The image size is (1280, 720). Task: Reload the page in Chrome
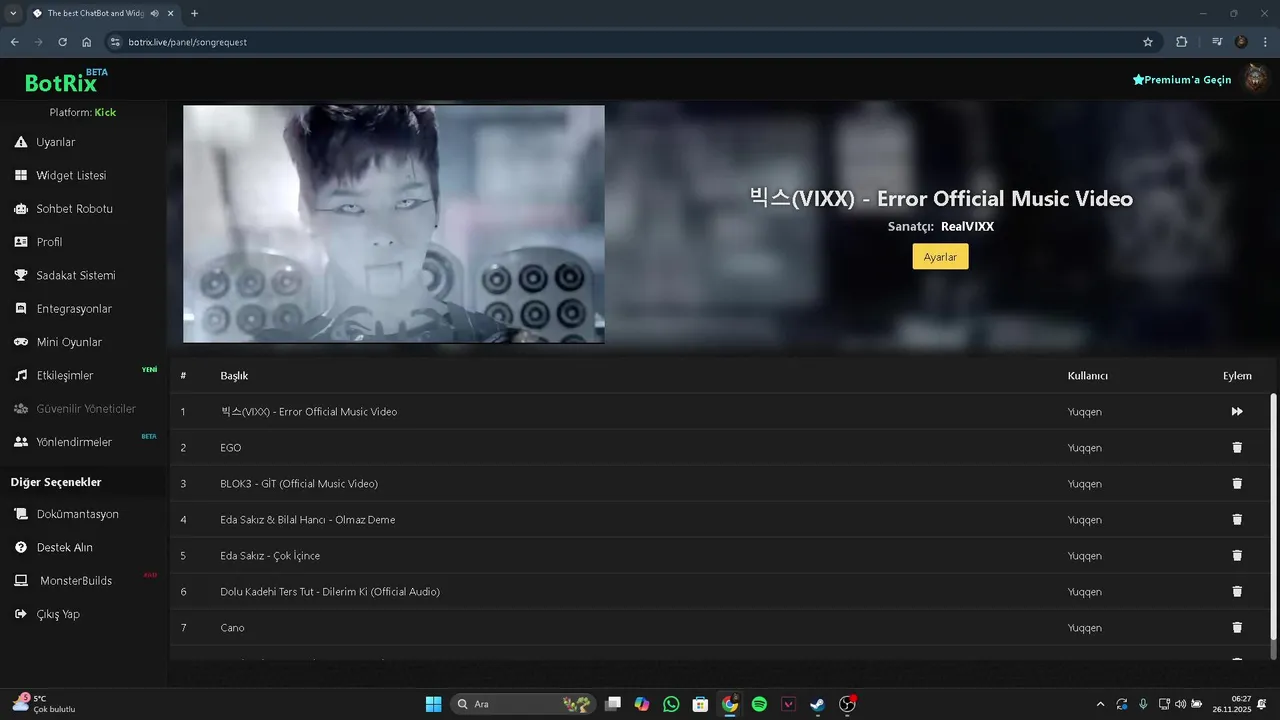(x=62, y=42)
